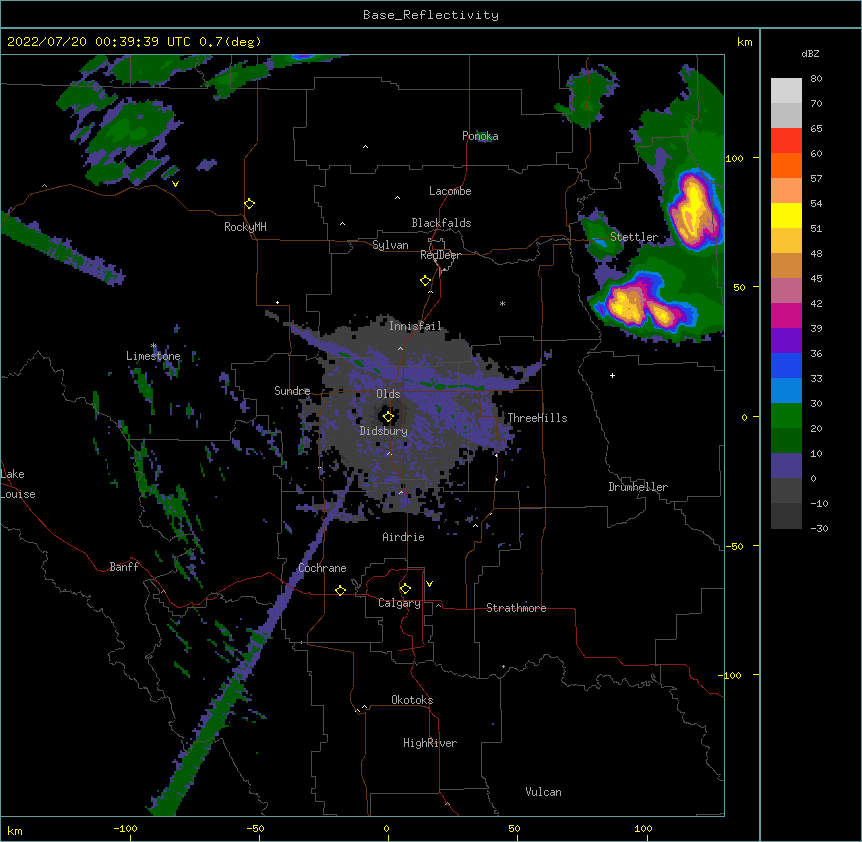
Task: Click the Lake Louise label
Action: 18,484
